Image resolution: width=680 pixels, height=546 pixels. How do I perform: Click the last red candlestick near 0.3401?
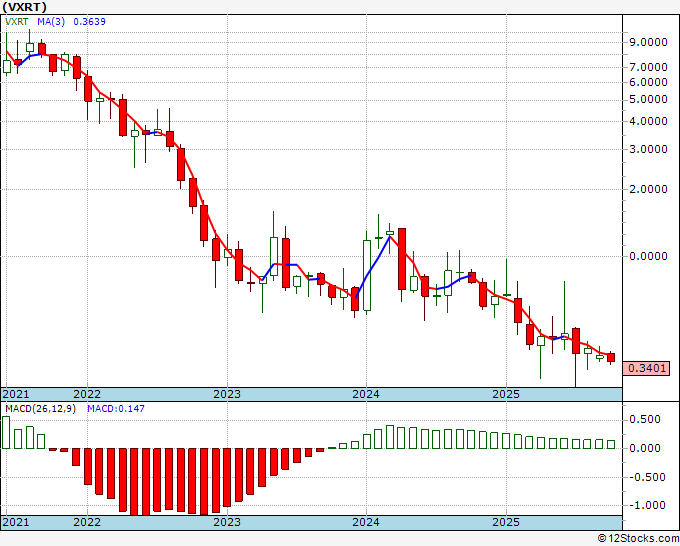tap(611, 357)
